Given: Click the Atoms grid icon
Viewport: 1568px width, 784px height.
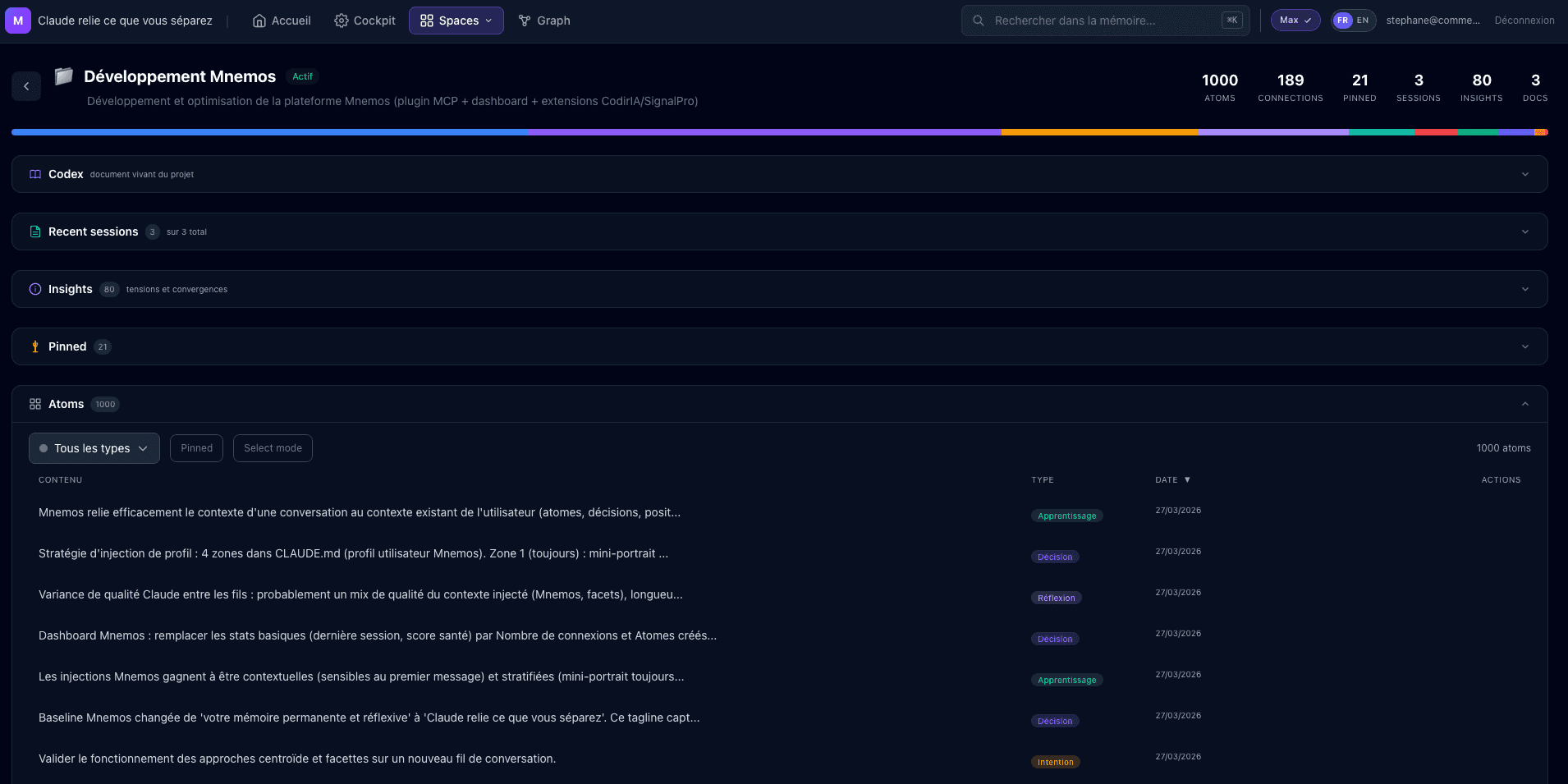Looking at the screenshot, I should (x=35, y=404).
